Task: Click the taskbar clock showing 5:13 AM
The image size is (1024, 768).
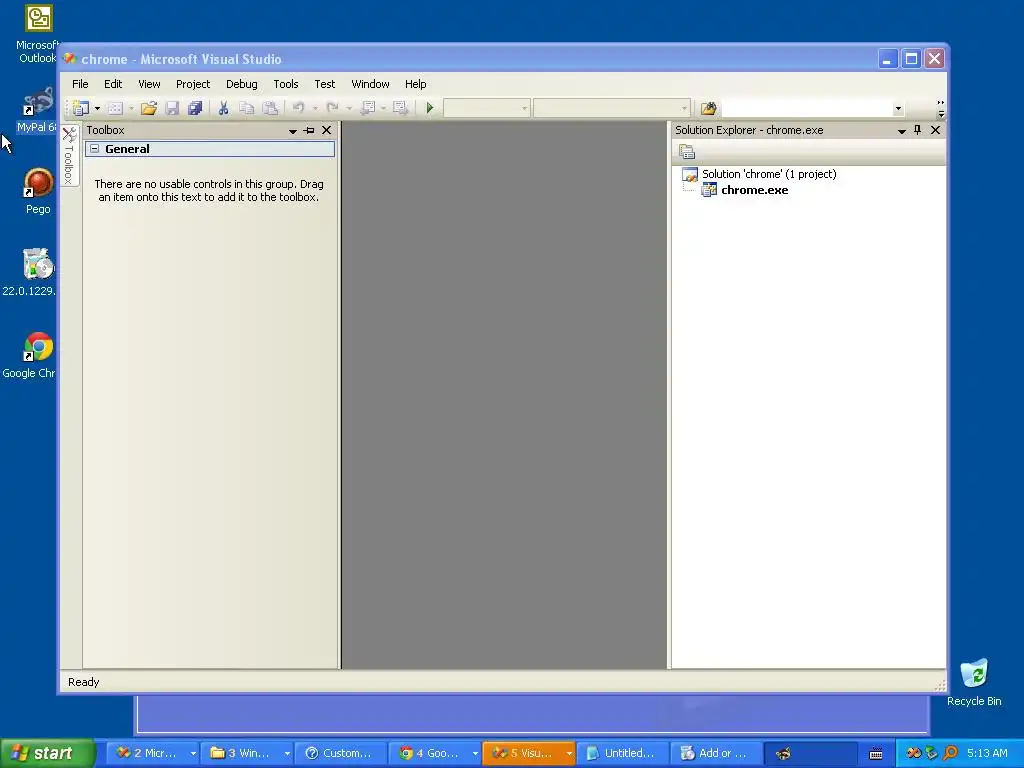Action: tap(987, 753)
